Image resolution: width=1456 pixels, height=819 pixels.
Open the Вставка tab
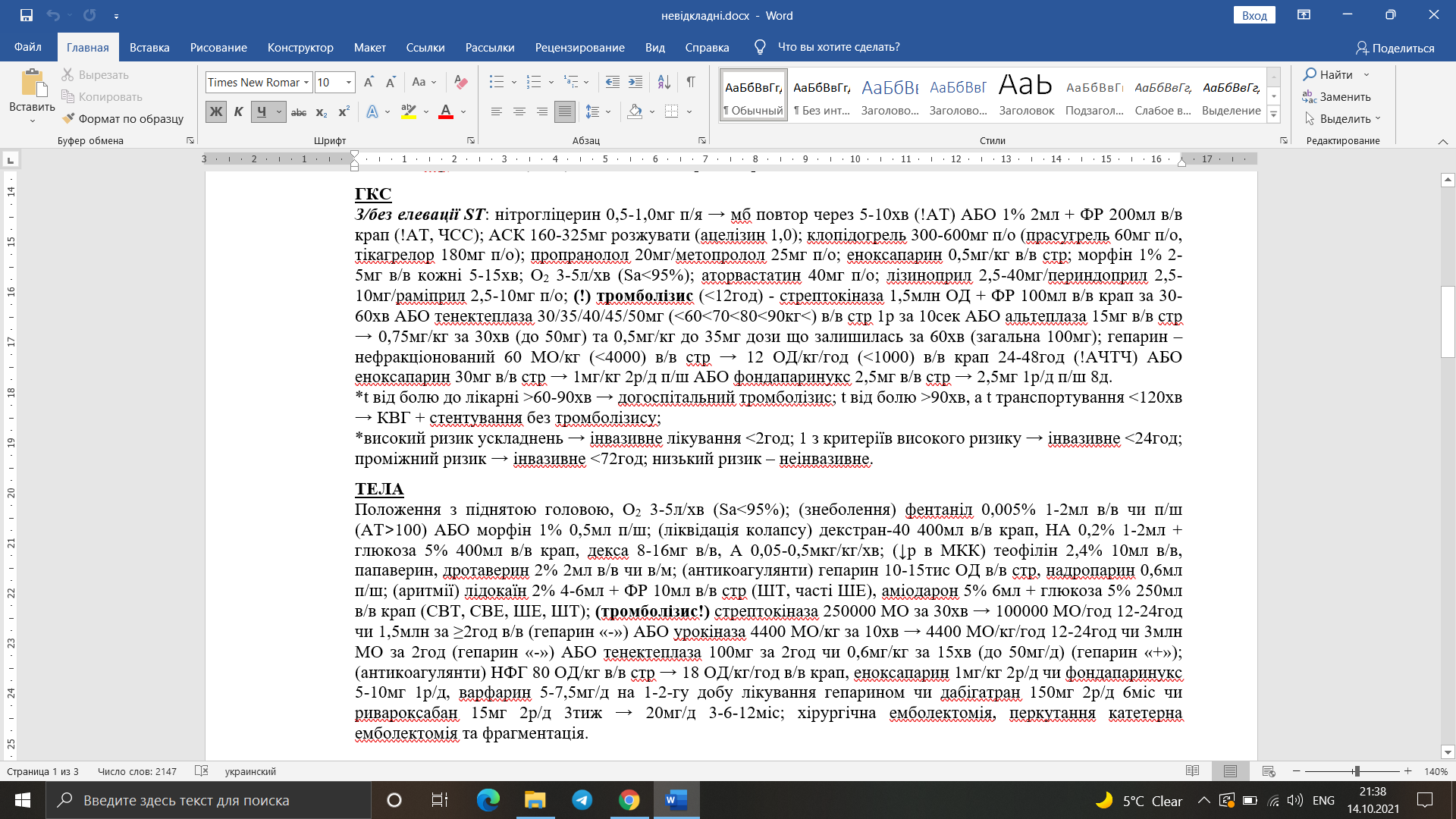pos(149,47)
